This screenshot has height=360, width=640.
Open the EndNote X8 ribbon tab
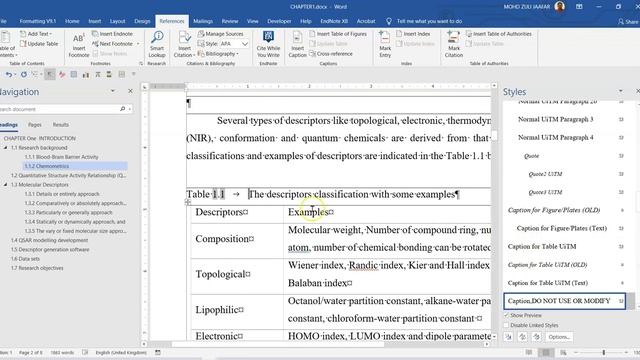coord(334,21)
